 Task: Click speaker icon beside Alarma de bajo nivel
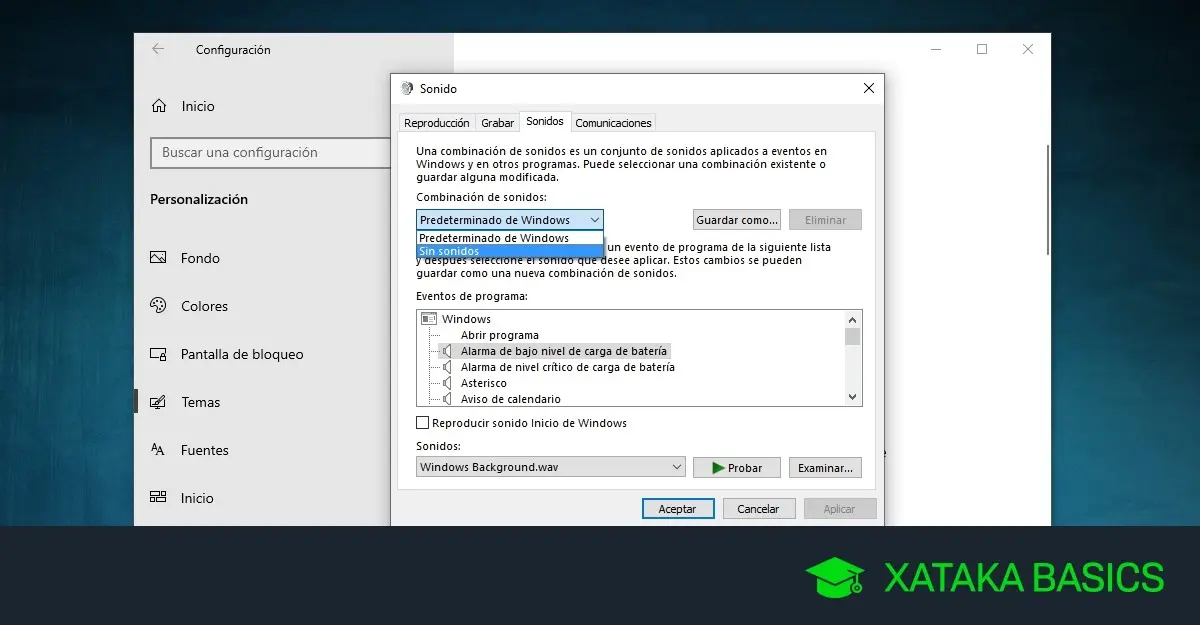click(447, 351)
